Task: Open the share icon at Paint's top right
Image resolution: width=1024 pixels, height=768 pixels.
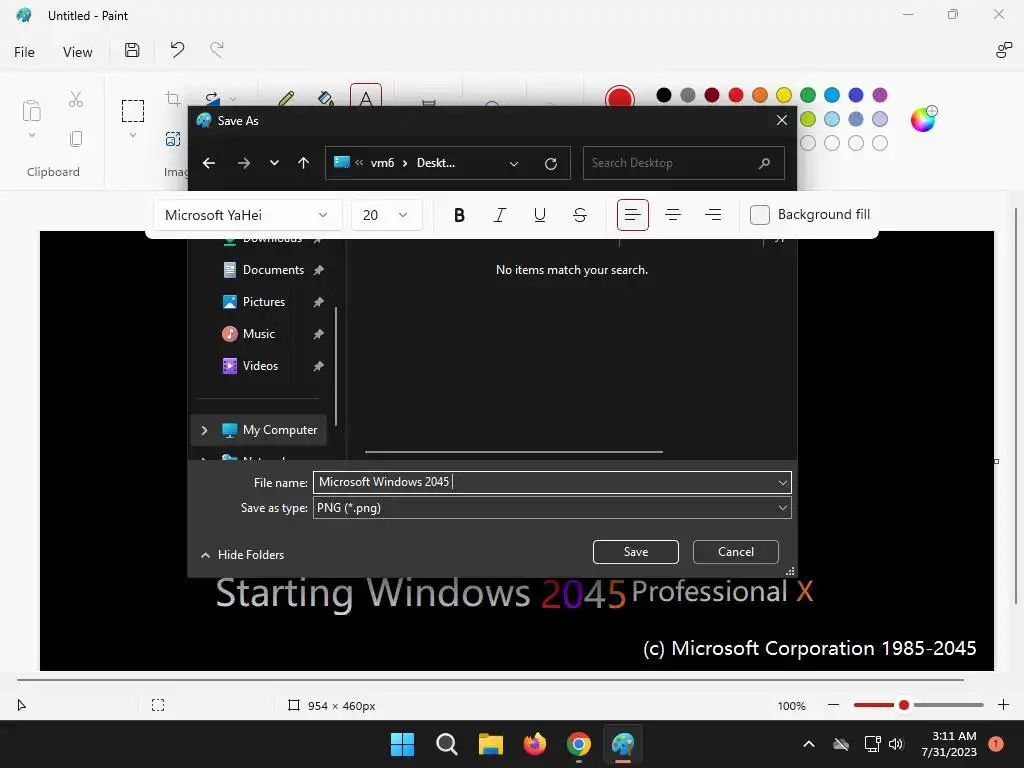Action: 1004,50
